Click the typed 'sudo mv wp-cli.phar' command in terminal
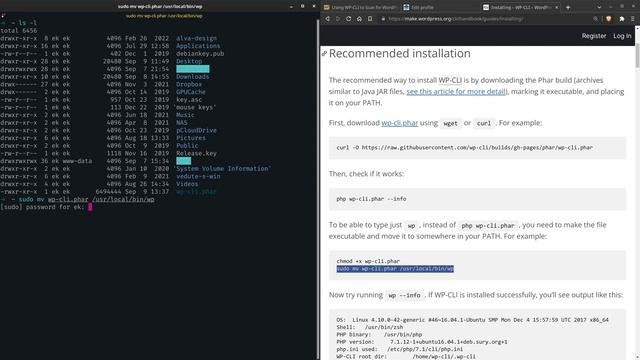This screenshot has height=360, width=640. point(87,200)
